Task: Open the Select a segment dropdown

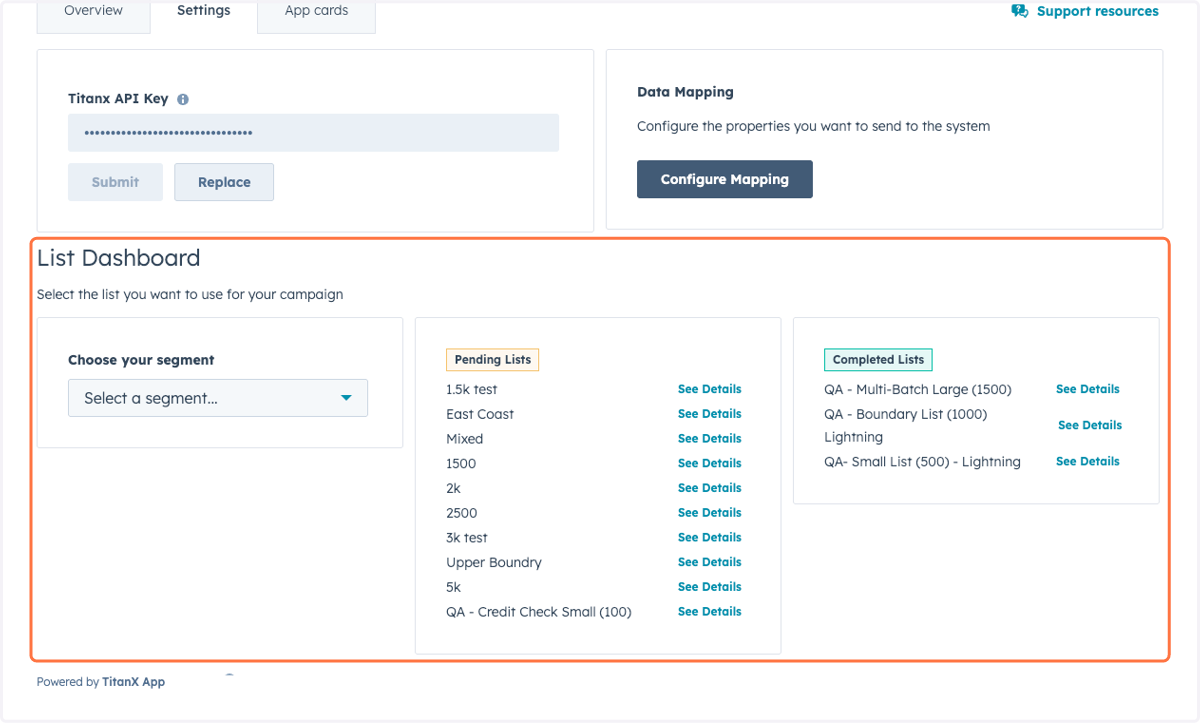Action: (x=218, y=398)
